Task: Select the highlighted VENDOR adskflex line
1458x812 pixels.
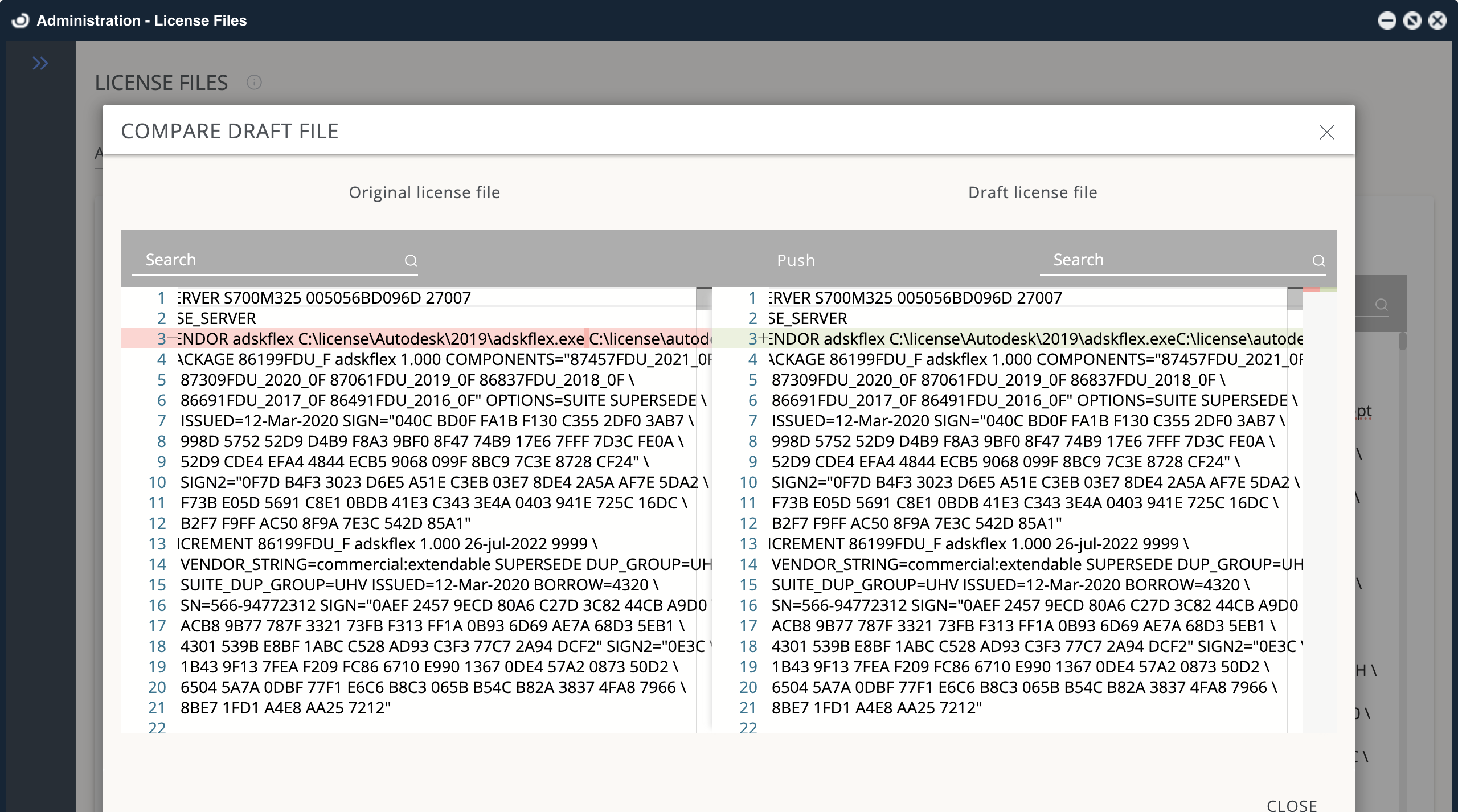Action: click(399, 338)
